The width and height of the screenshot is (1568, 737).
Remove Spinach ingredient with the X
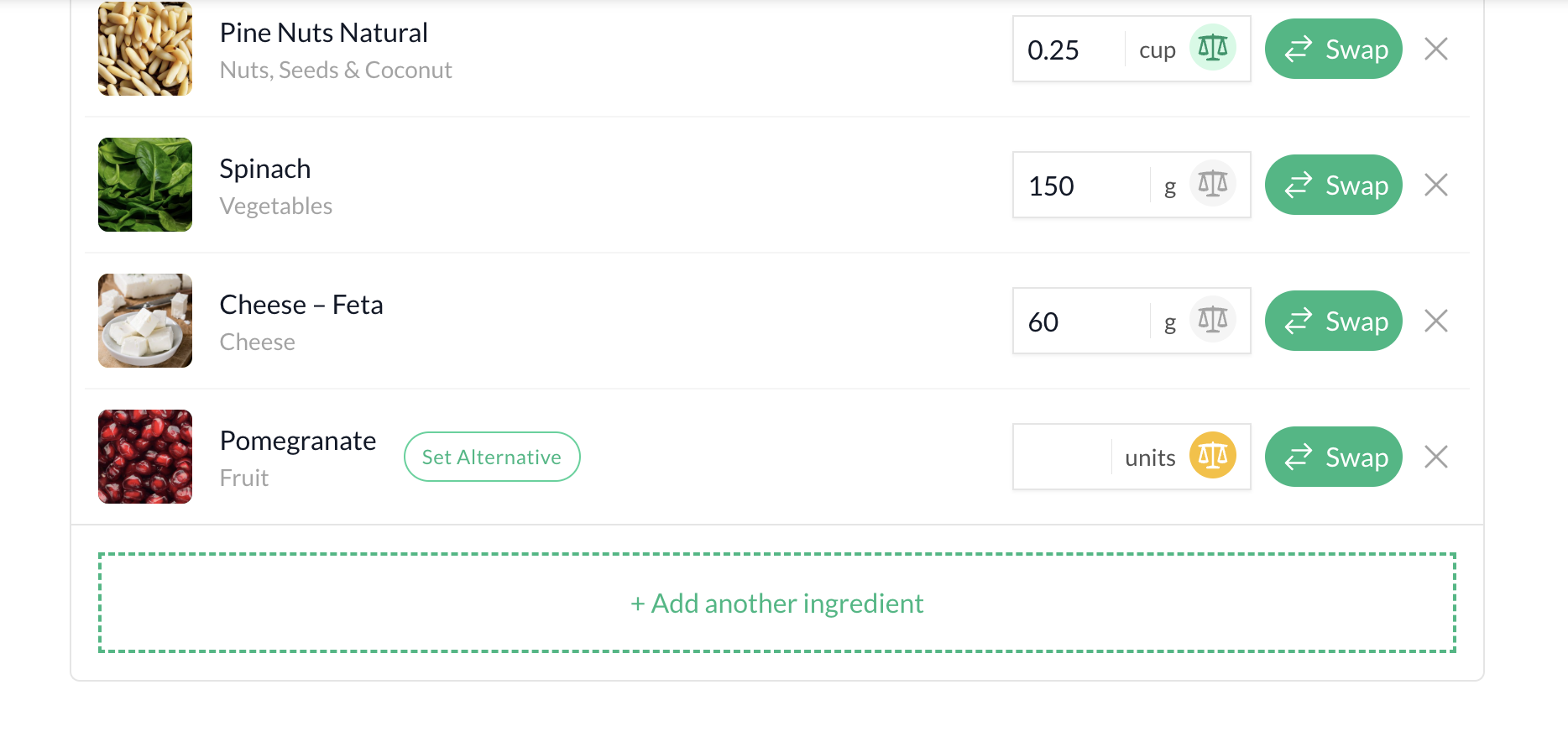pos(1436,185)
